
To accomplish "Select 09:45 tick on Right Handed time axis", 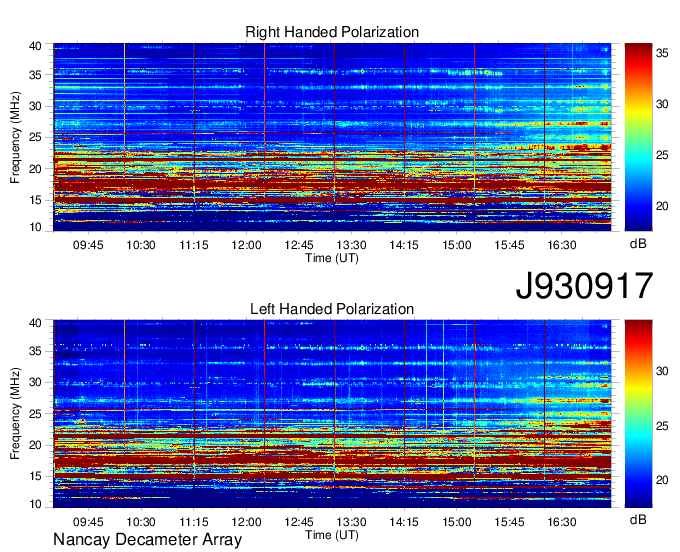I will [88, 245].
